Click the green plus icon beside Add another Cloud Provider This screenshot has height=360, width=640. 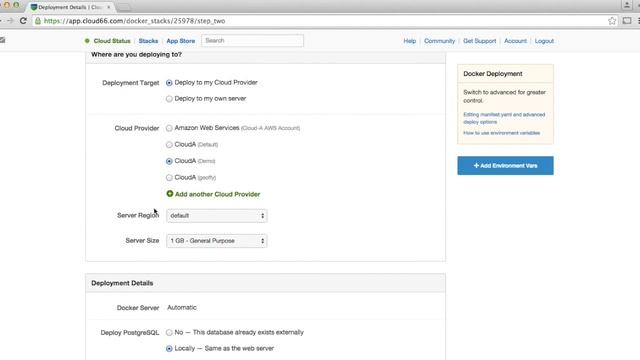point(170,194)
